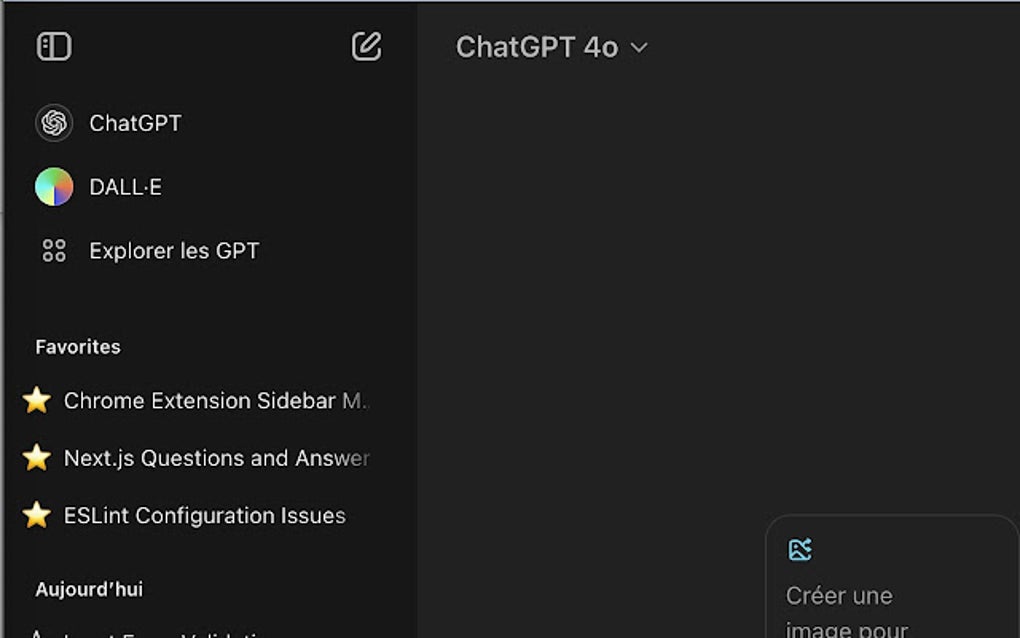1020x638 pixels.
Task: Click the Aujourd'hui section header
Action: [89, 589]
